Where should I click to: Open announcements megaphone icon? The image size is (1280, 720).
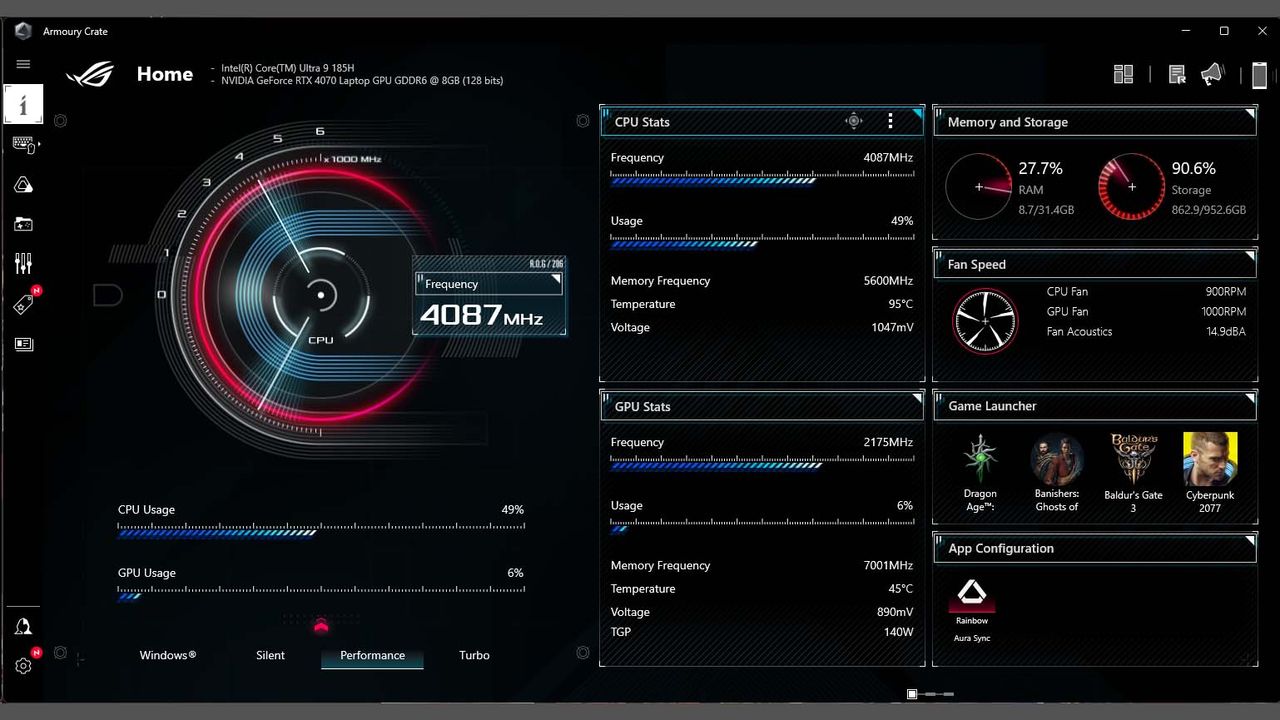click(x=1212, y=74)
